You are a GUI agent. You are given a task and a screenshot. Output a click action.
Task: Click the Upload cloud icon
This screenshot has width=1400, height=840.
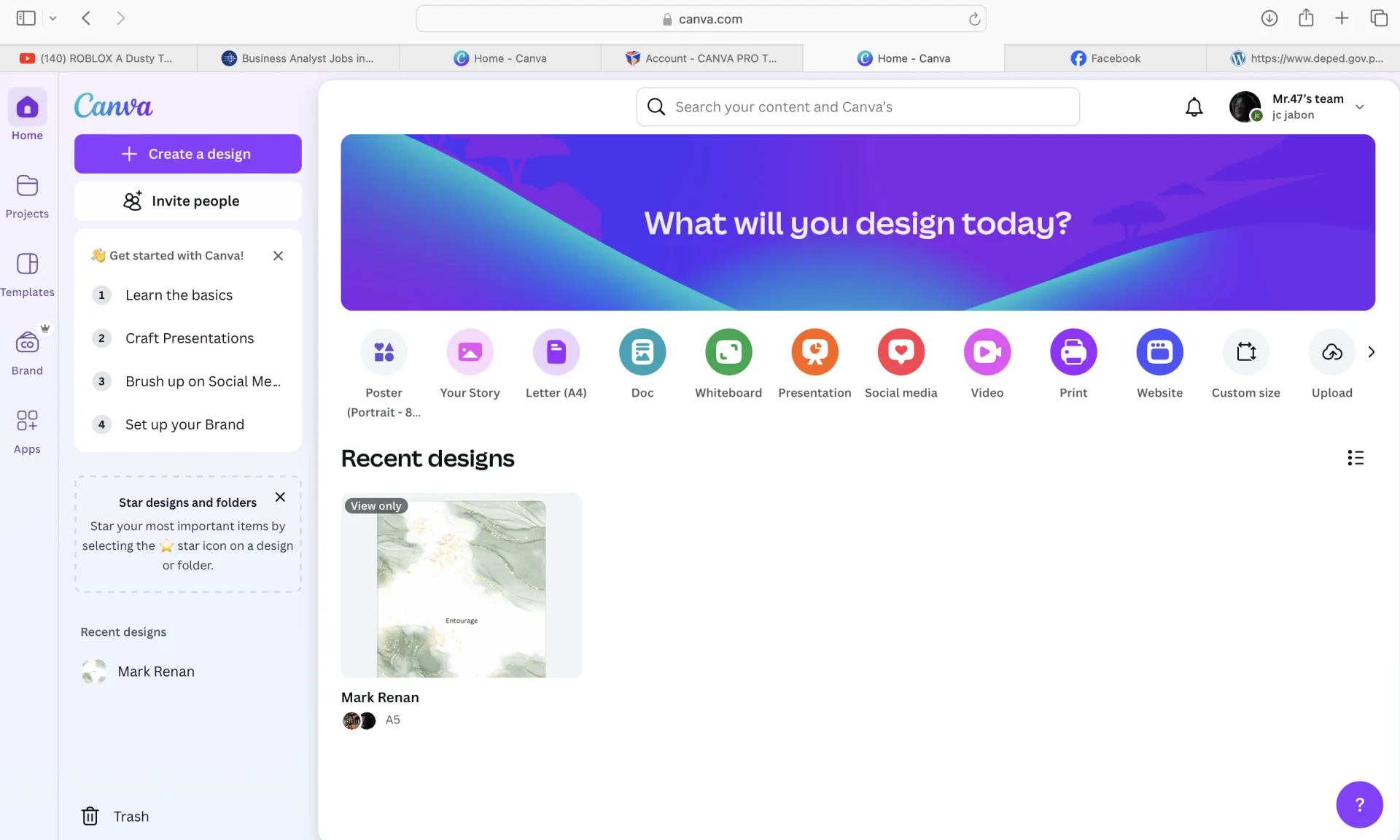pyautogui.click(x=1331, y=352)
